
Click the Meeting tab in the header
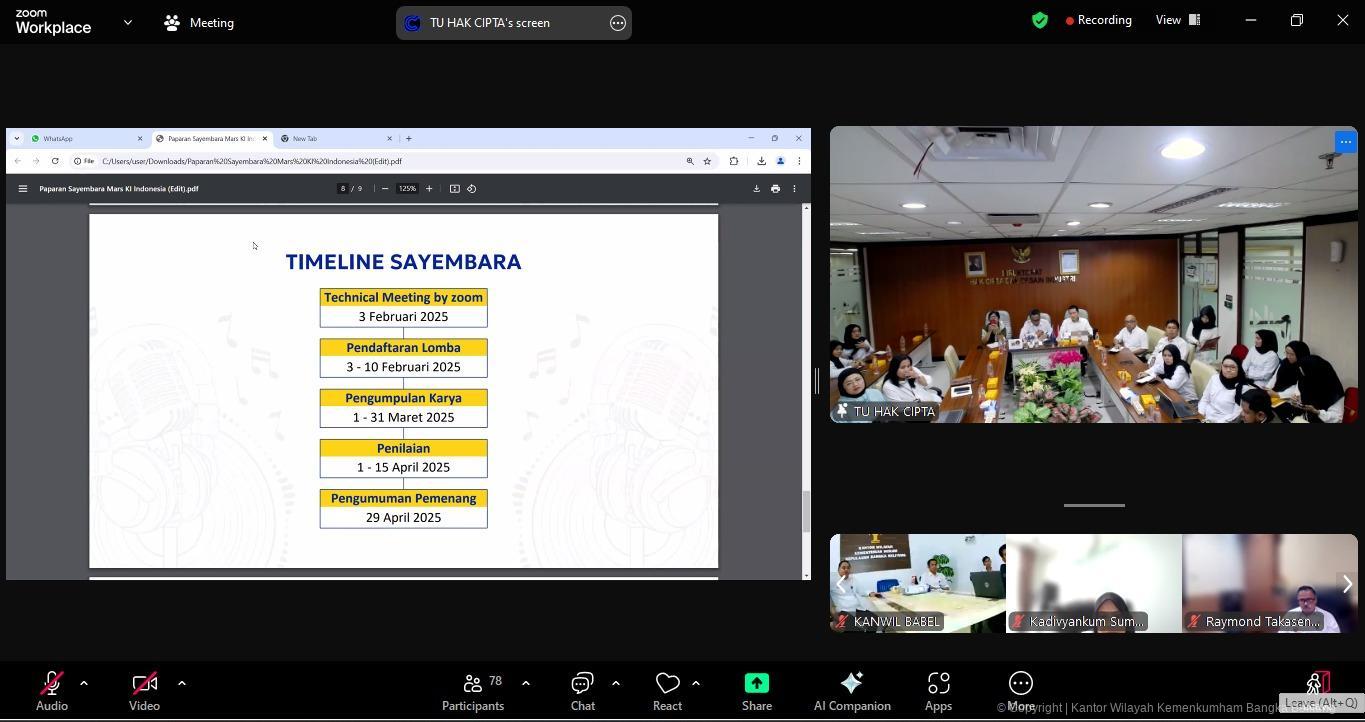click(x=199, y=22)
